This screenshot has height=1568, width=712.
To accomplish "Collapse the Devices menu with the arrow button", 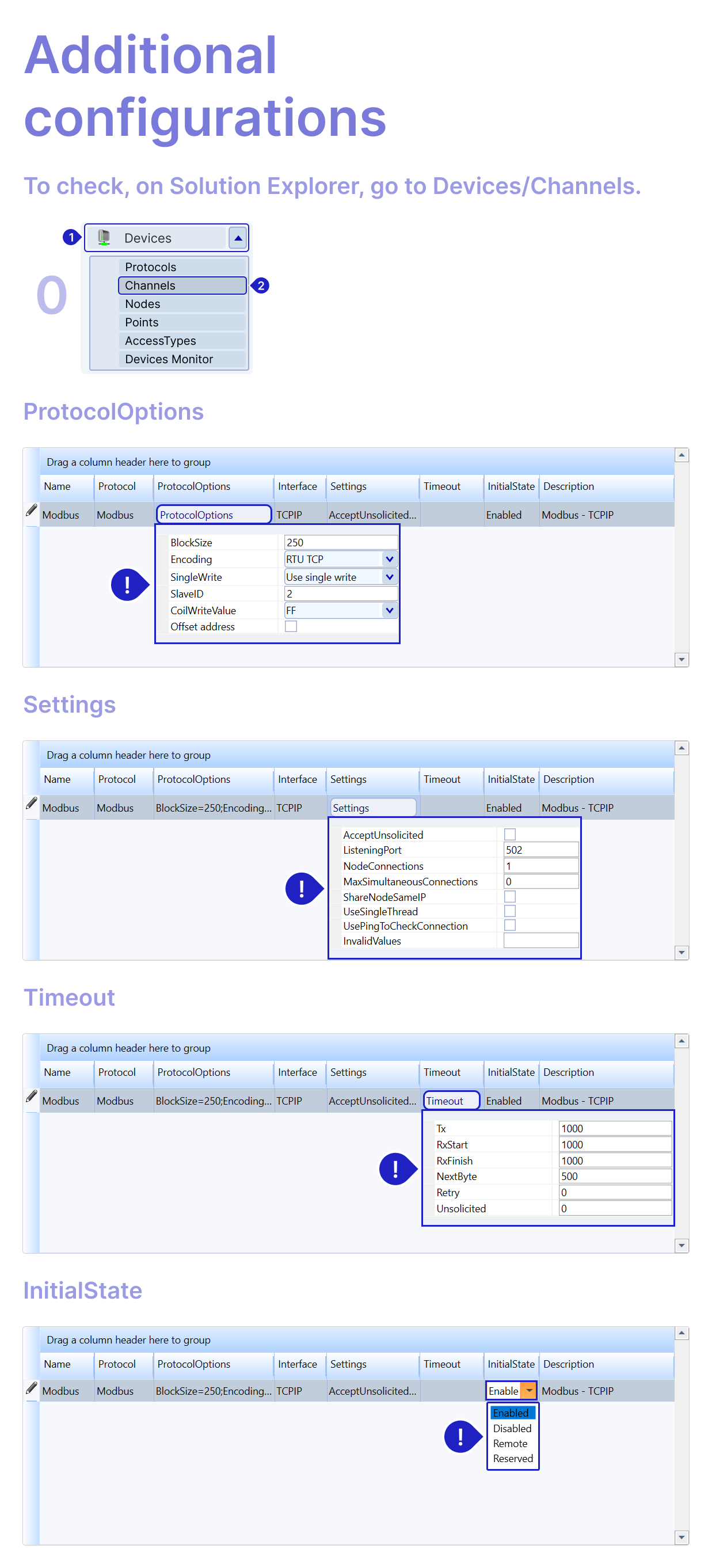I will pos(238,238).
